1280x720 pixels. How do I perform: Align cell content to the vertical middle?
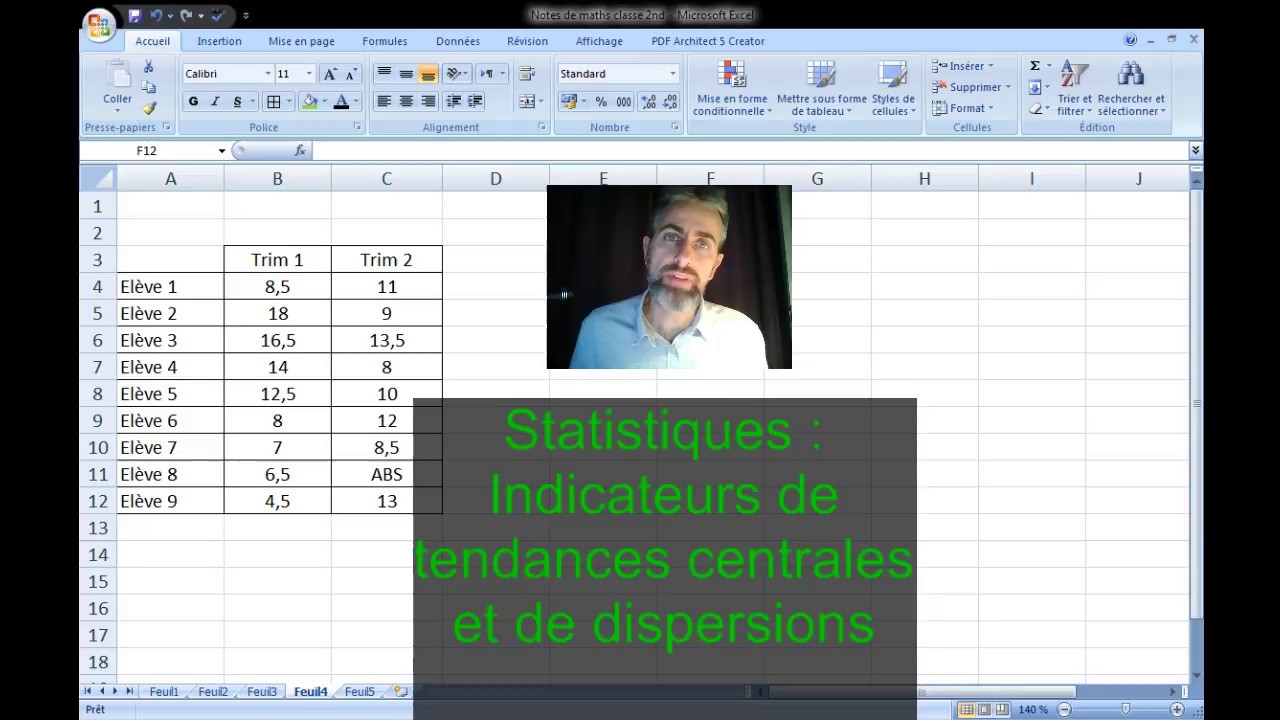[x=406, y=74]
